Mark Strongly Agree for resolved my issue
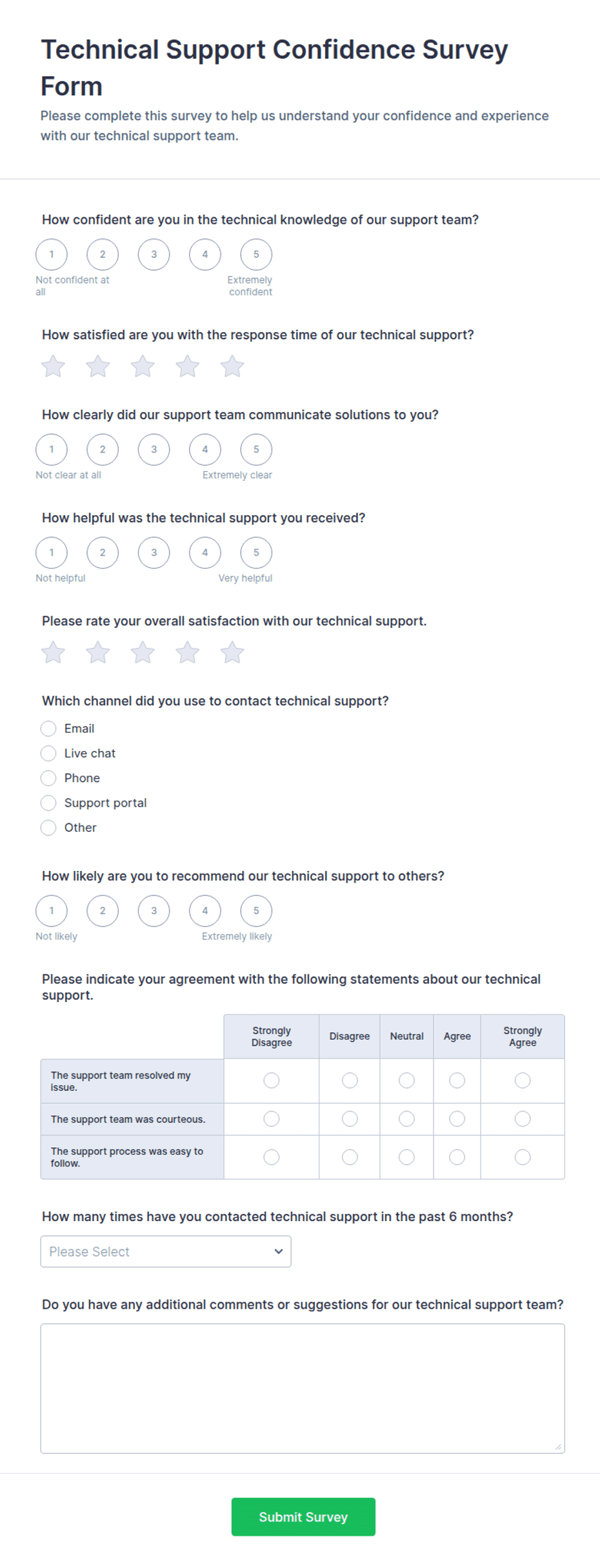Image resolution: width=600 pixels, height=1568 pixels. point(523,1080)
